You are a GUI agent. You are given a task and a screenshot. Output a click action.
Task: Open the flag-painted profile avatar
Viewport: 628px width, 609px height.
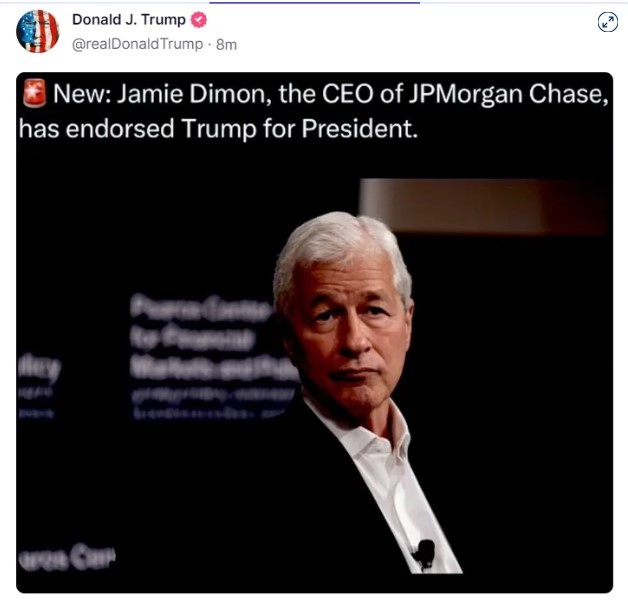(x=38, y=31)
